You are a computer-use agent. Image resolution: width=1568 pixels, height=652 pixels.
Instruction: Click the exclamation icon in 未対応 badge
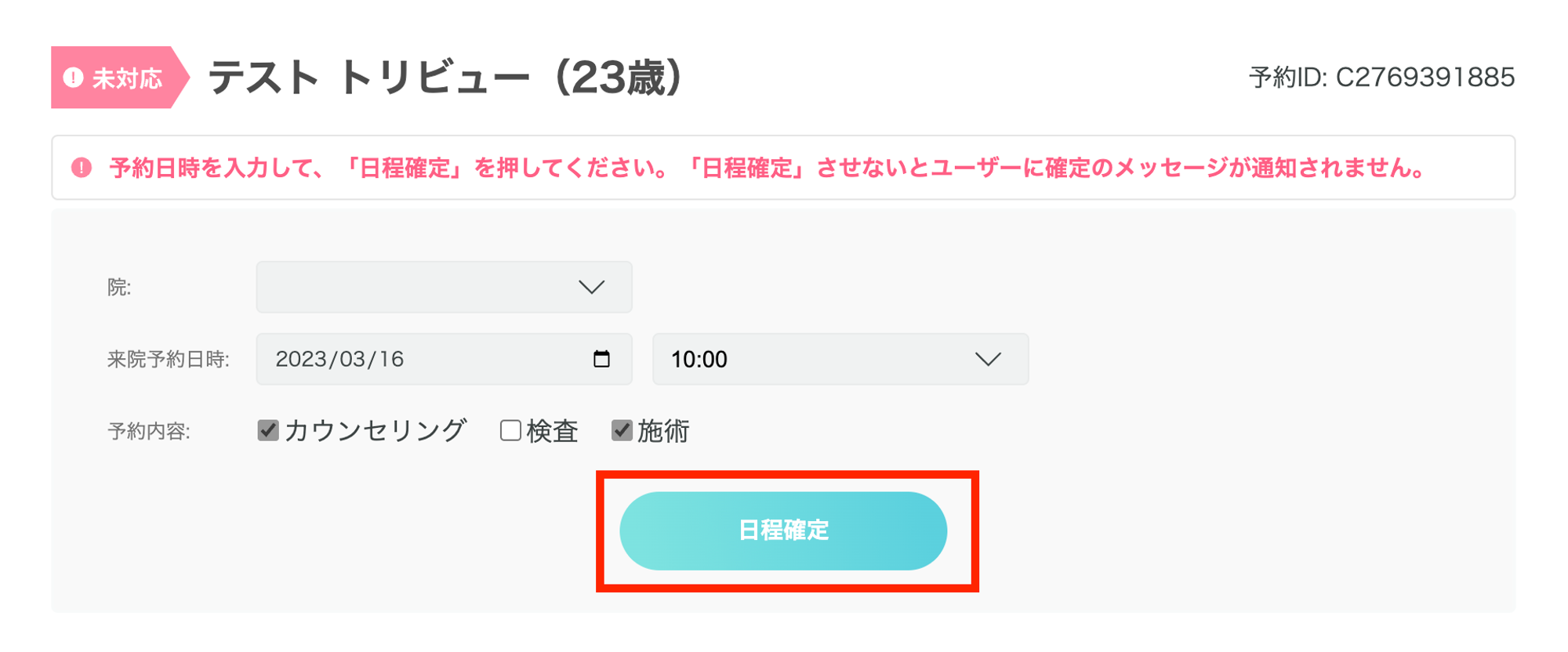tap(73, 78)
